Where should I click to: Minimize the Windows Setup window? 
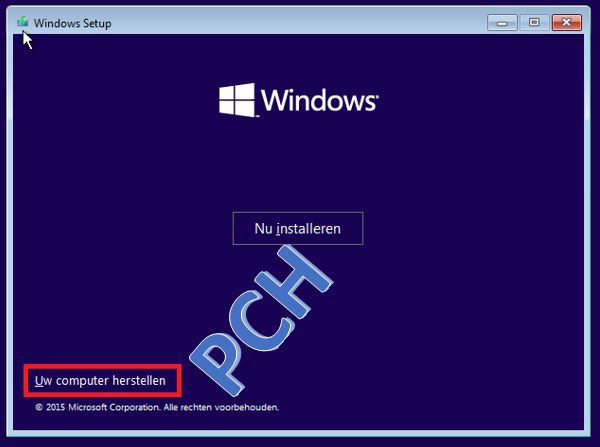(502, 23)
